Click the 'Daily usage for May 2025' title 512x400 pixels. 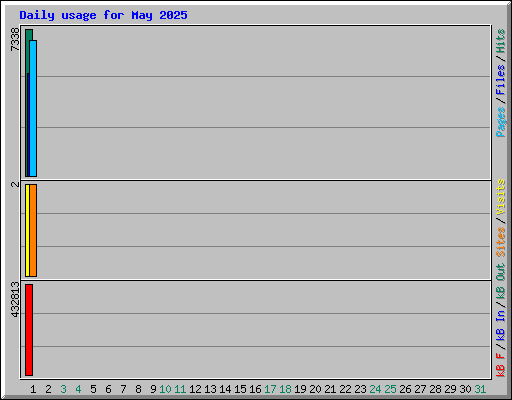tap(103, 15)
